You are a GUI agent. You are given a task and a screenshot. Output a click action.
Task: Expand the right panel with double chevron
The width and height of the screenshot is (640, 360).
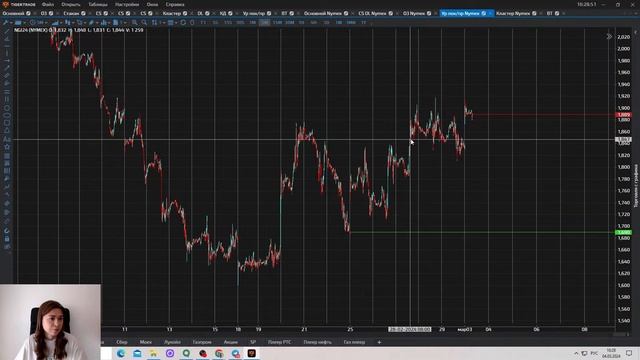[x=609, y=36]
